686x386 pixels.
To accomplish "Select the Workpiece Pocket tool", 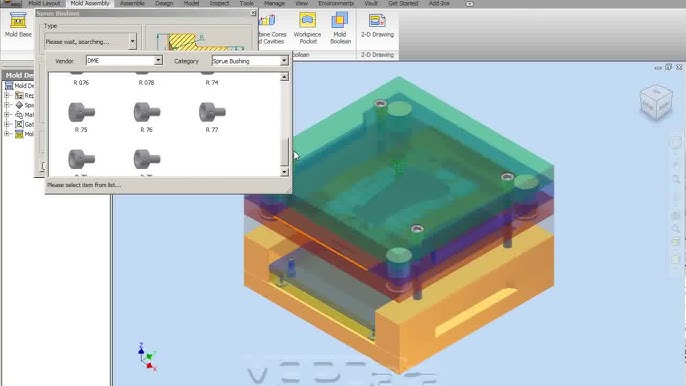I will [x=308, y=28].
